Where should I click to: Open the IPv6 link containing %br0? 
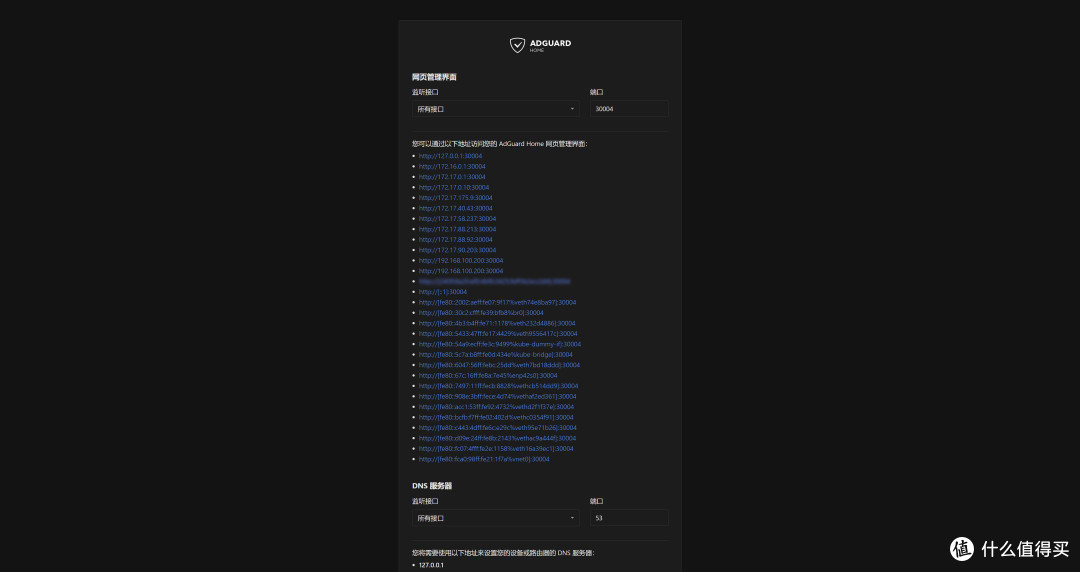tap(481, 313)
